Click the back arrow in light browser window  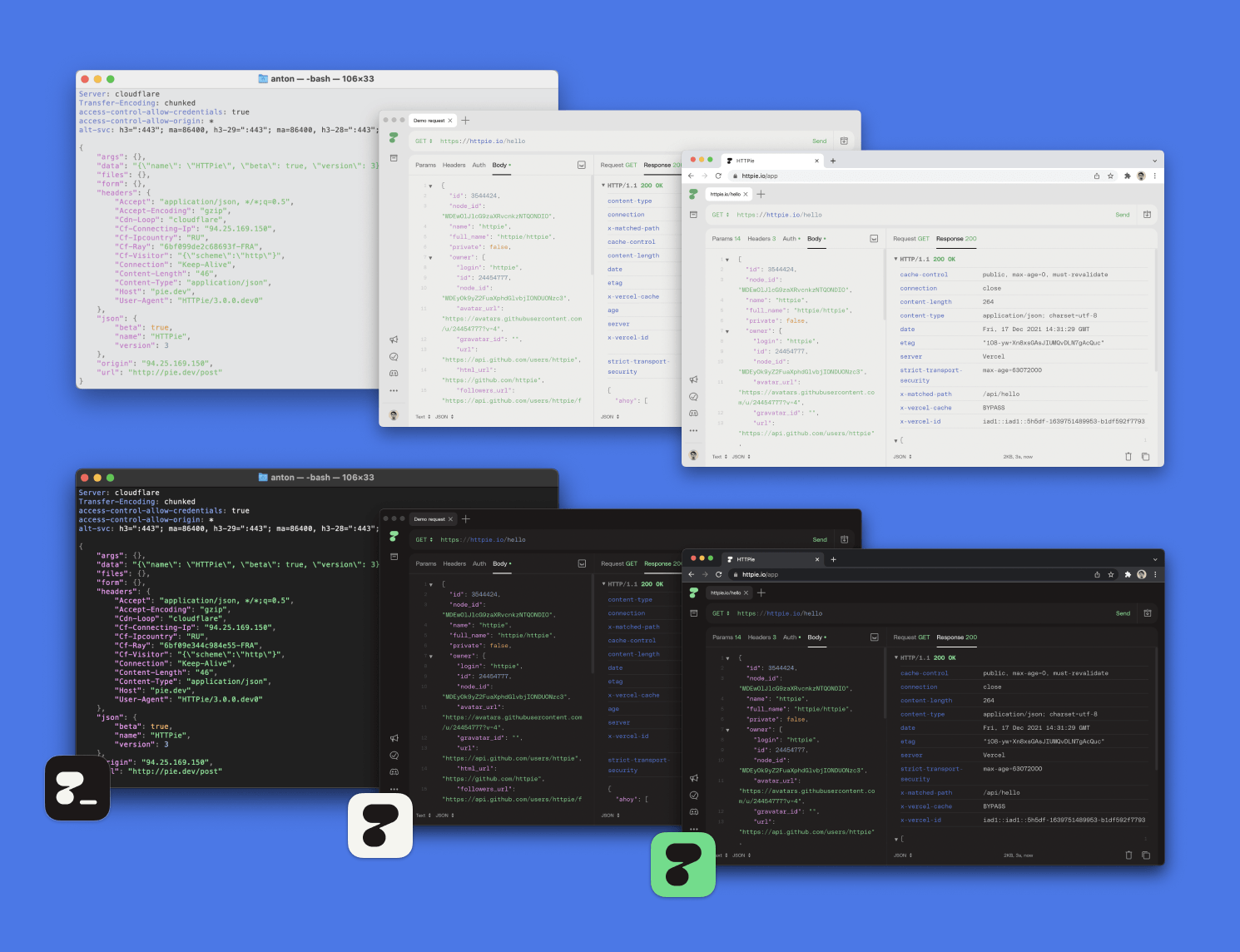click(691, 176)
